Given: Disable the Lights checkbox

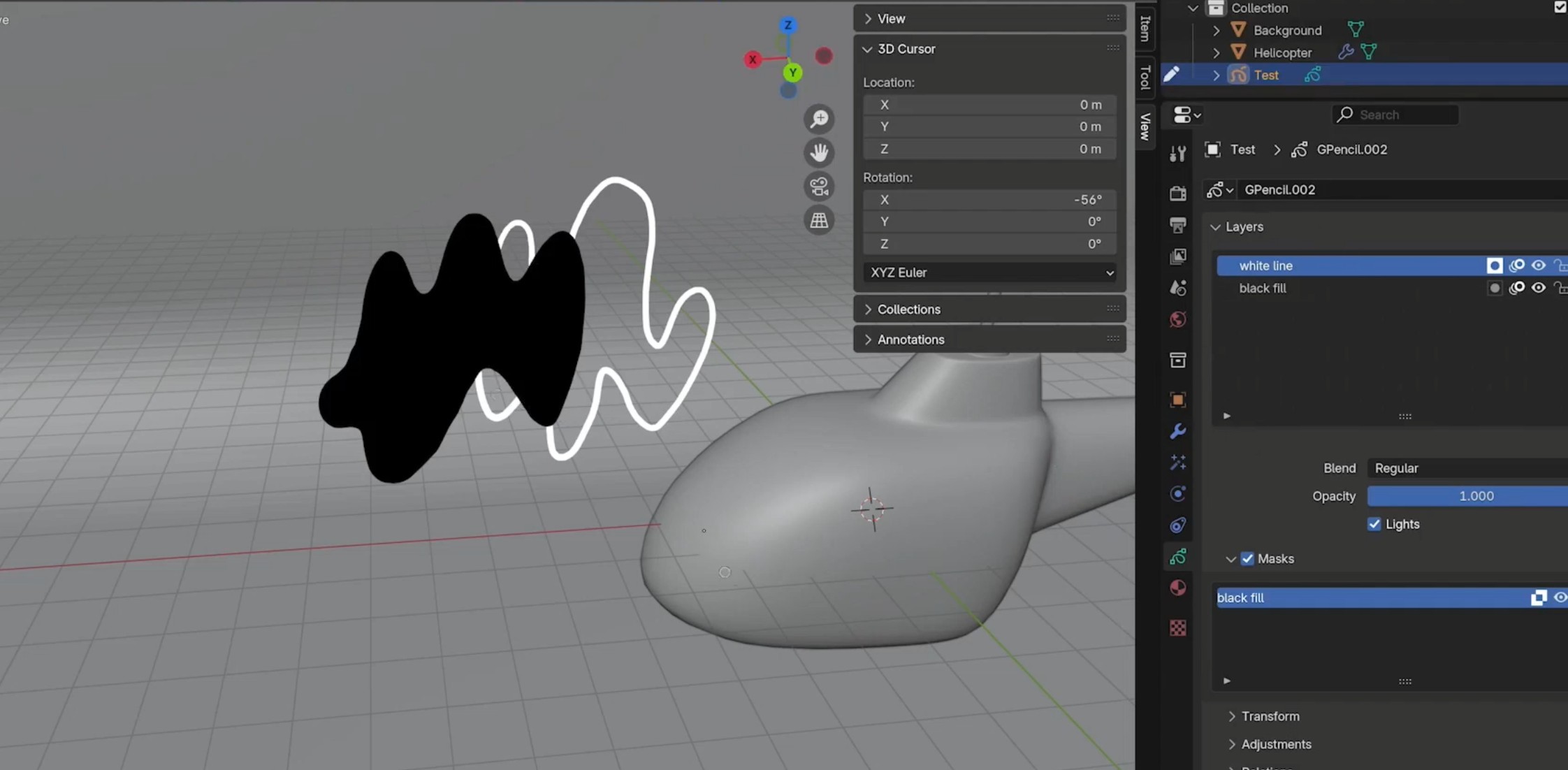Looking at the screenshot, I should coord(1374,524).
